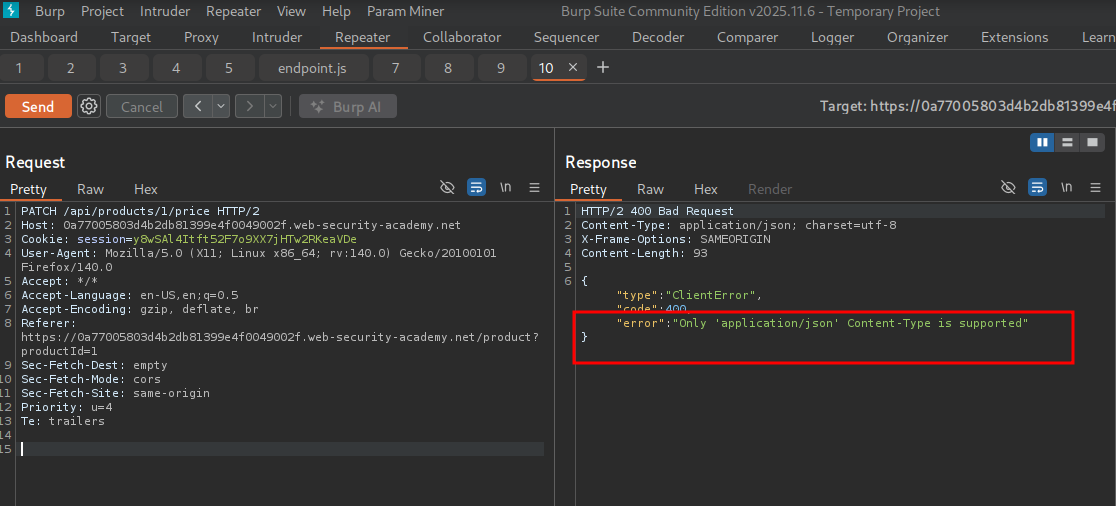Open the Help menu
The image size is (1116, 506).
click(x=336, y=11)
